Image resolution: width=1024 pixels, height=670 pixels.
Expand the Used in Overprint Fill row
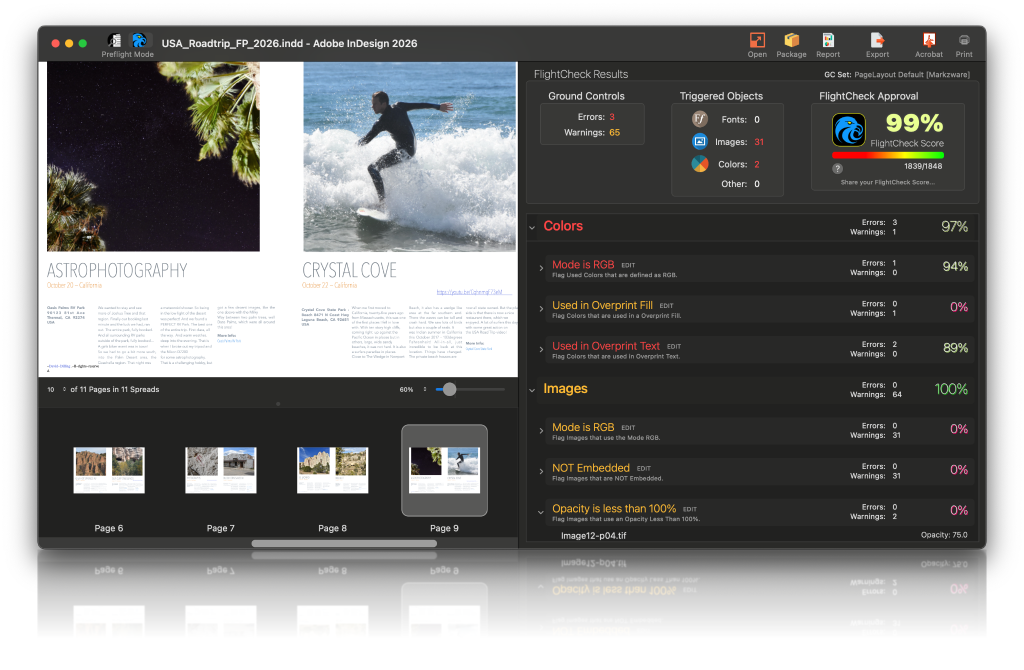(541, 308)
